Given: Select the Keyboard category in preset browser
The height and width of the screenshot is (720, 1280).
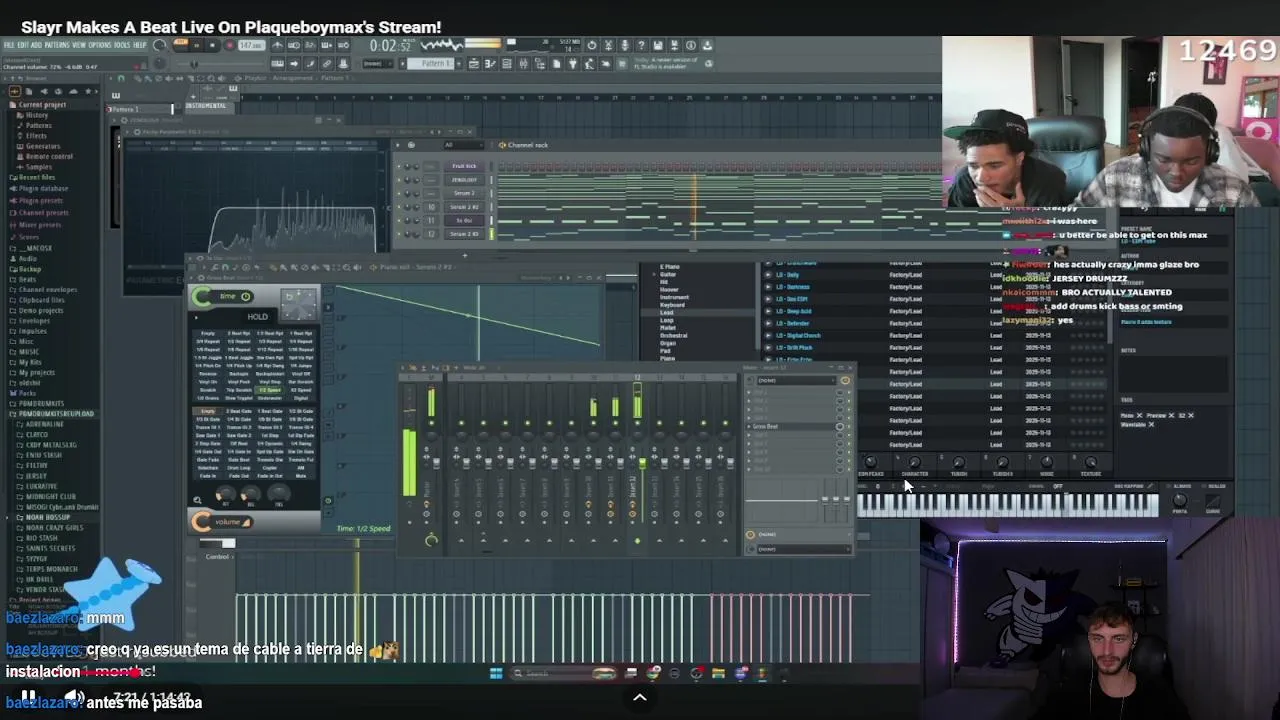Looking at the screenshot, I should tap(672, 305).
